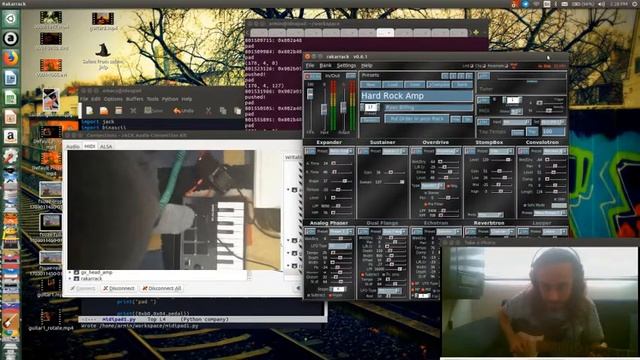The width and height of the screenshot is (640, 360).
Task: Open the Settings menu in rakarrack
Action: [347, 65]
